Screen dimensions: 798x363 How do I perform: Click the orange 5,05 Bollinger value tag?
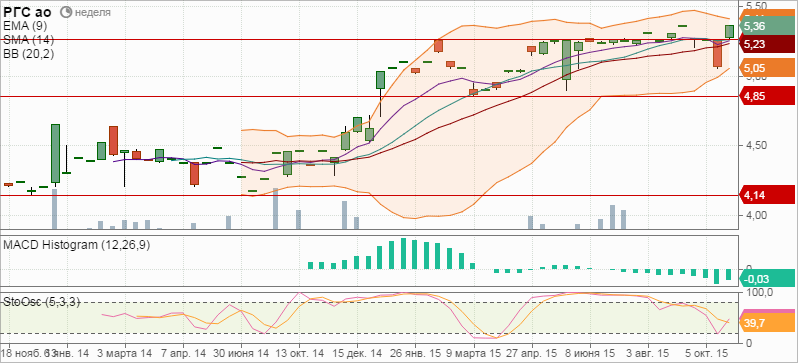[x=766, y=67]
